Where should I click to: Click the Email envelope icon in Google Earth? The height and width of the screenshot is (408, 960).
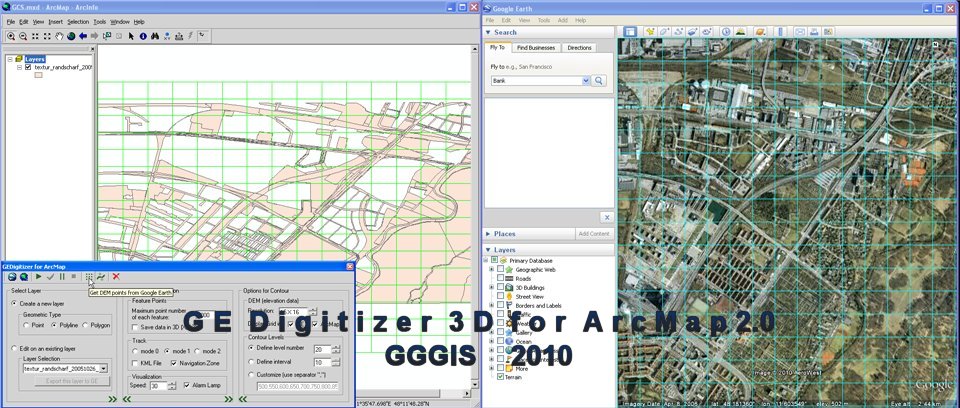point(800,31)
